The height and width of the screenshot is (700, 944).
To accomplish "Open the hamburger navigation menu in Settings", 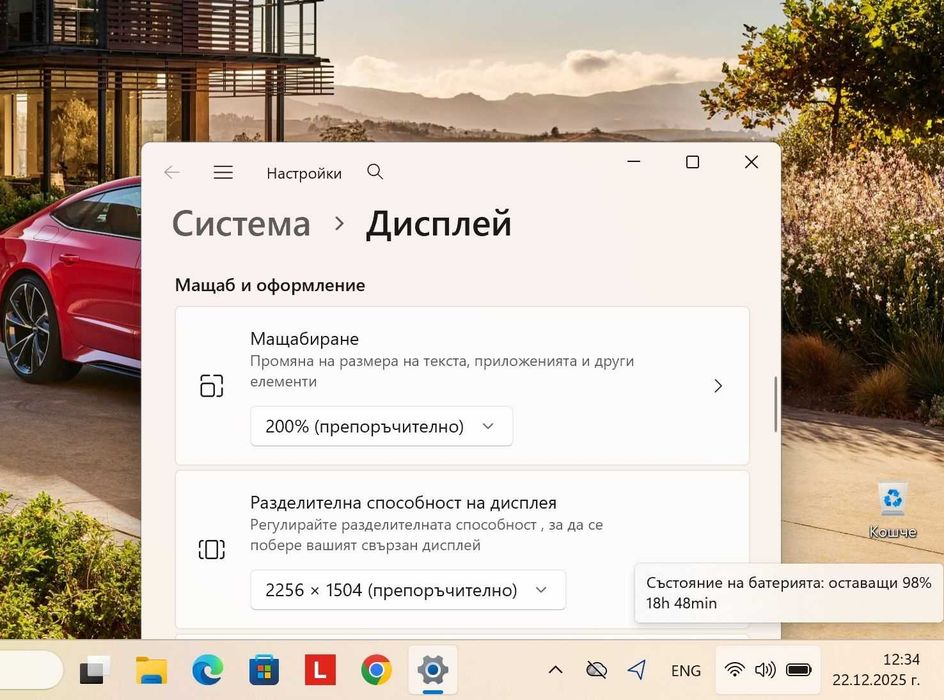I will tap(223, 173).
